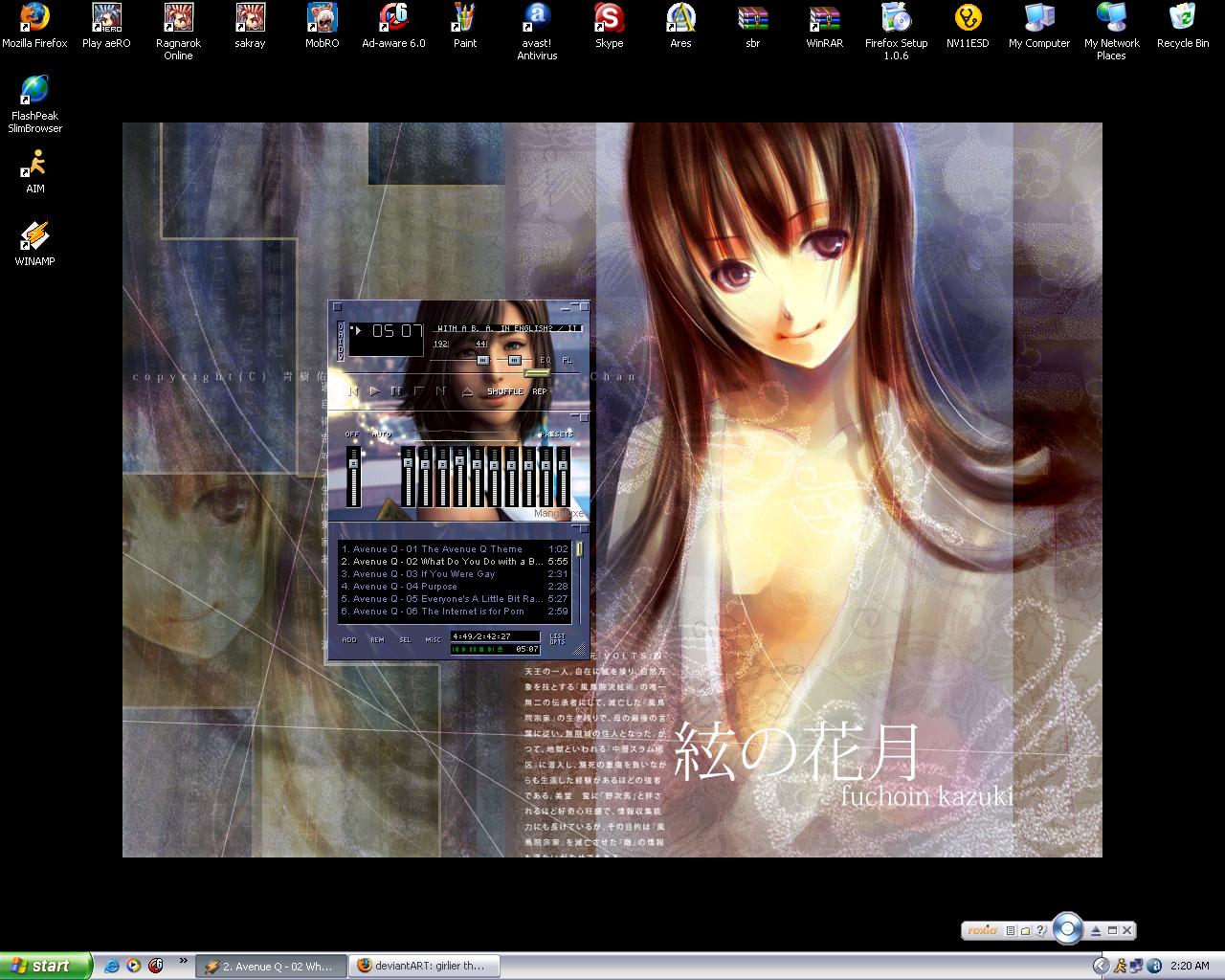Click the Winamp balance slider handle

point(515,360)
